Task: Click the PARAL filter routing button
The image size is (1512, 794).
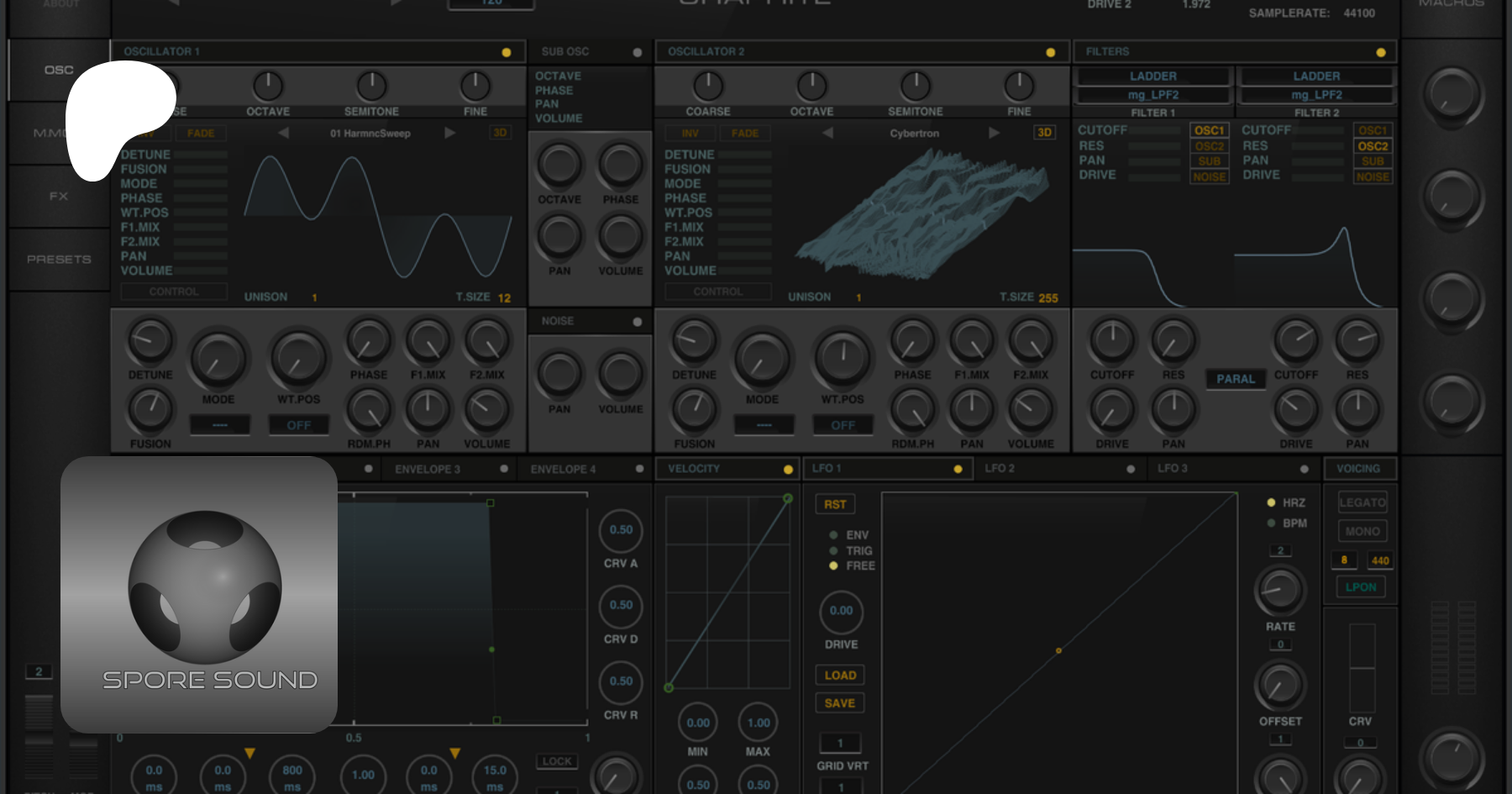Action: tap(1235, 379)
